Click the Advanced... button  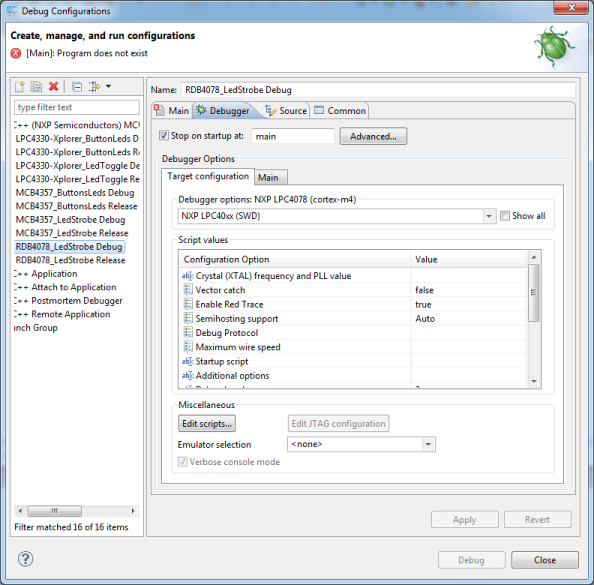tap(373, 136)
